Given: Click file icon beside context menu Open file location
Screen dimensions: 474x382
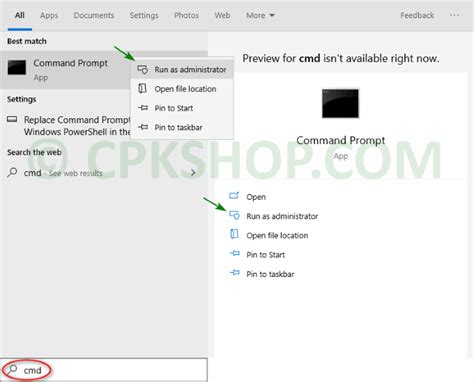Looking at the screenshot, I should (143, 89).
